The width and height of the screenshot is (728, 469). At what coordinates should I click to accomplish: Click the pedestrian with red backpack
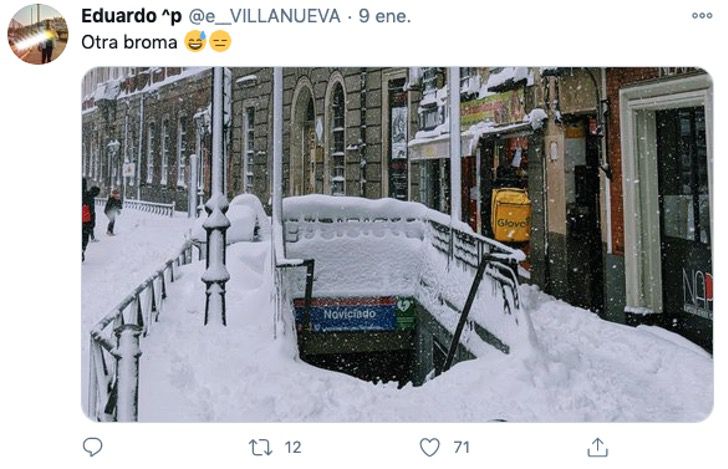(90, 216)
